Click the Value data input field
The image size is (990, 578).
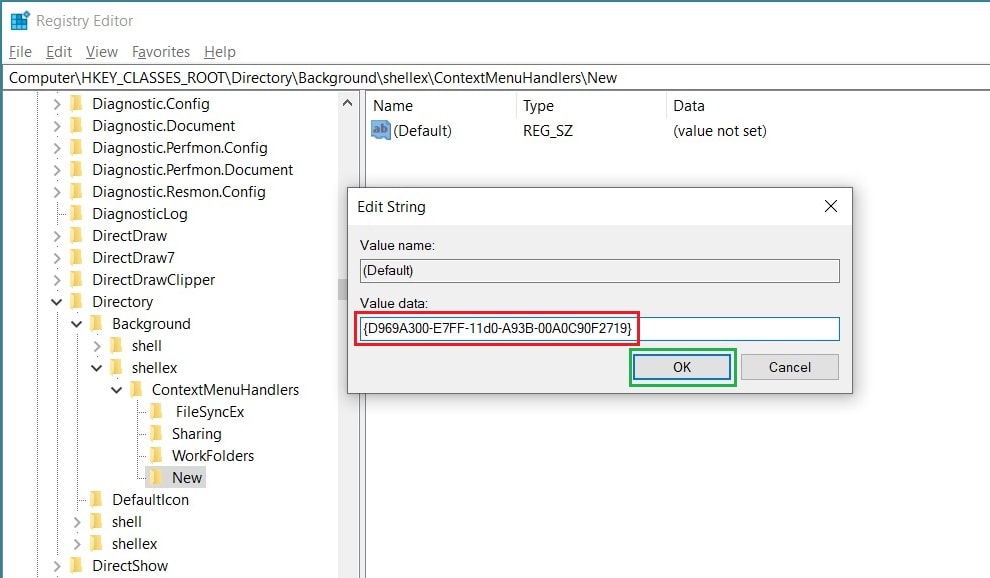(x=599, y=328)
